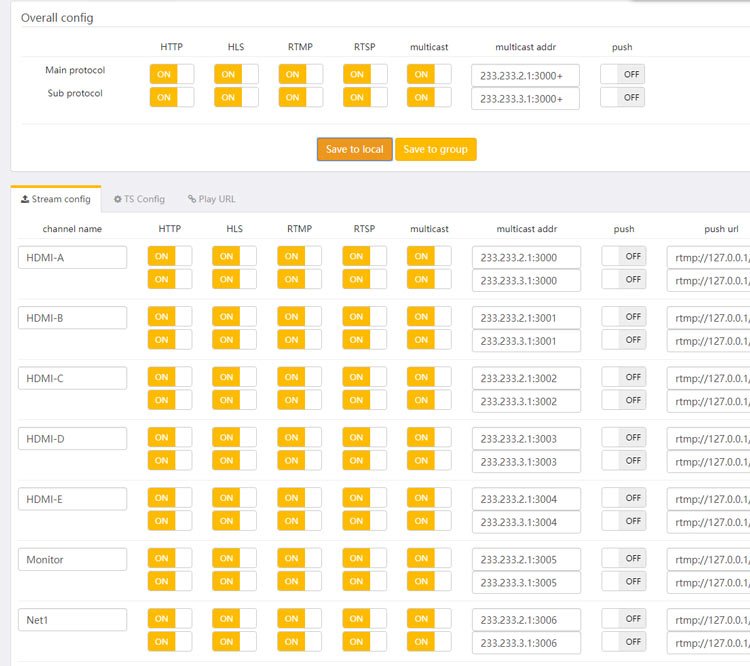The height and width of the screenshot is (666, 750).
Task: Switch to the TS Config tab
Action: point(139,199)
